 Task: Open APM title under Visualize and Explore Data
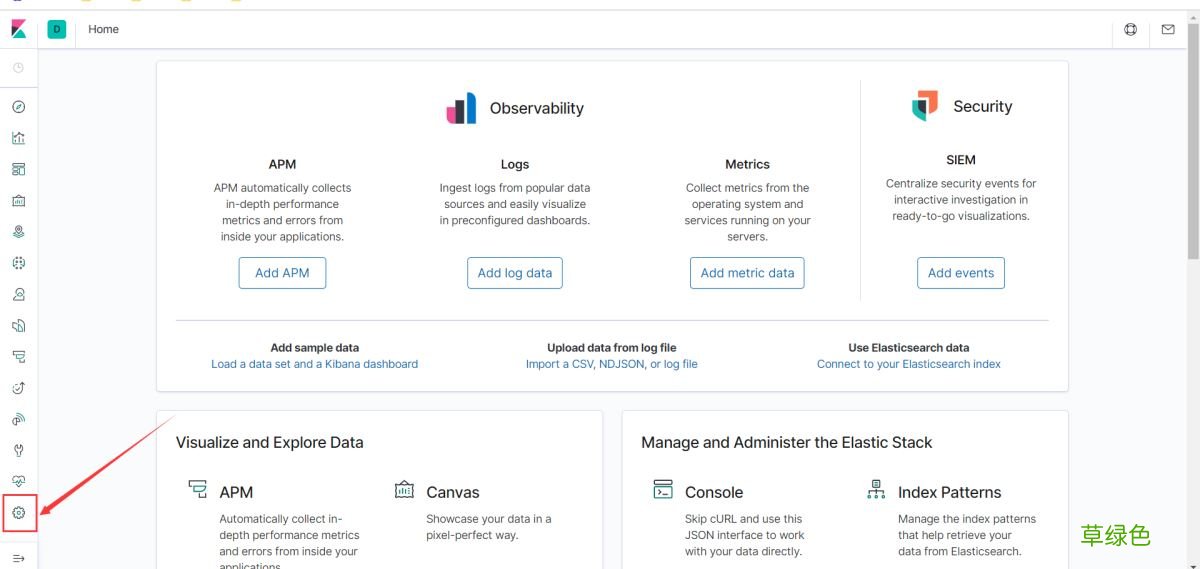(236, 492)
